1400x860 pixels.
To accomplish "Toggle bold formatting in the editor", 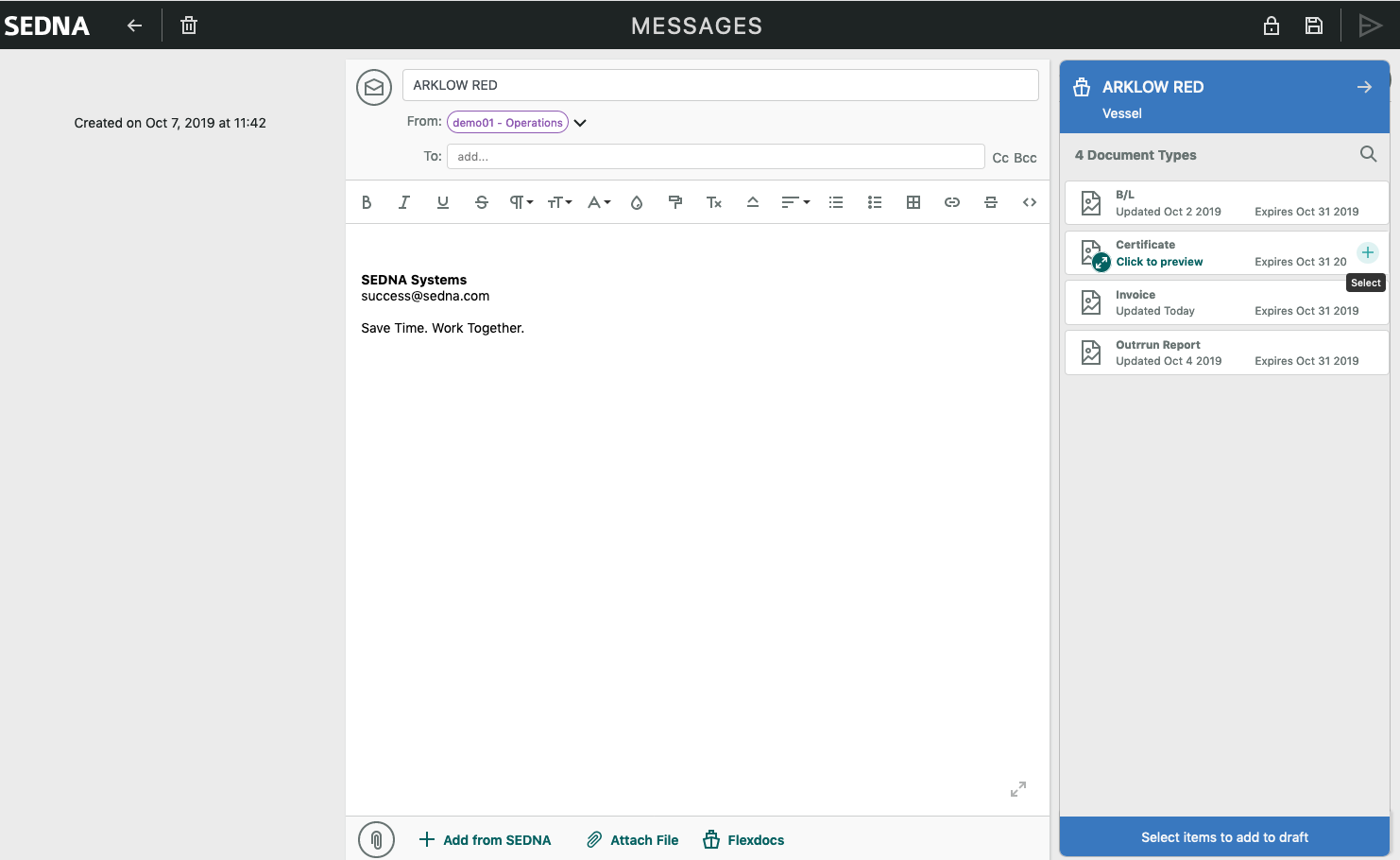I will coord(367,202).
